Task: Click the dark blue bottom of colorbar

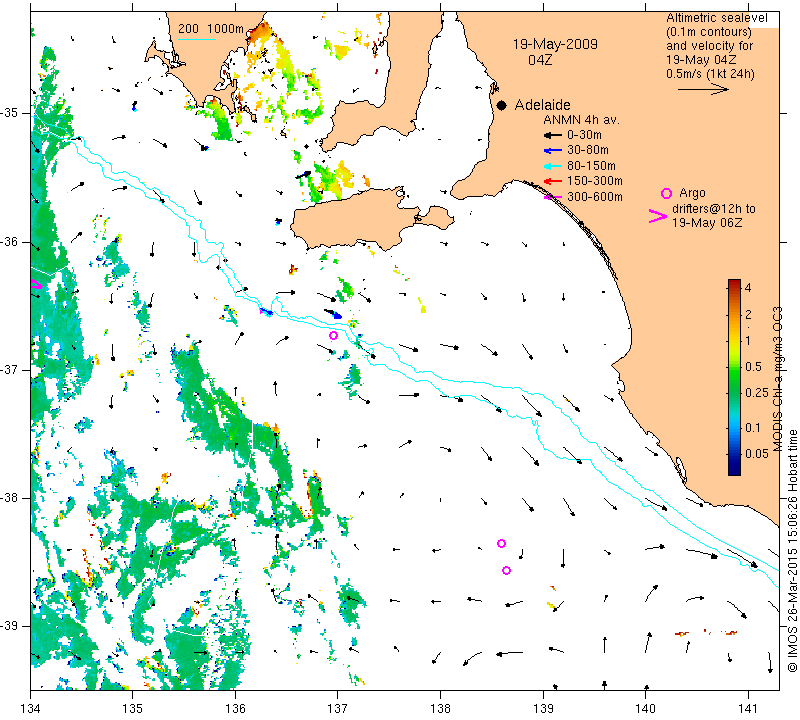Action: point(734,469)
